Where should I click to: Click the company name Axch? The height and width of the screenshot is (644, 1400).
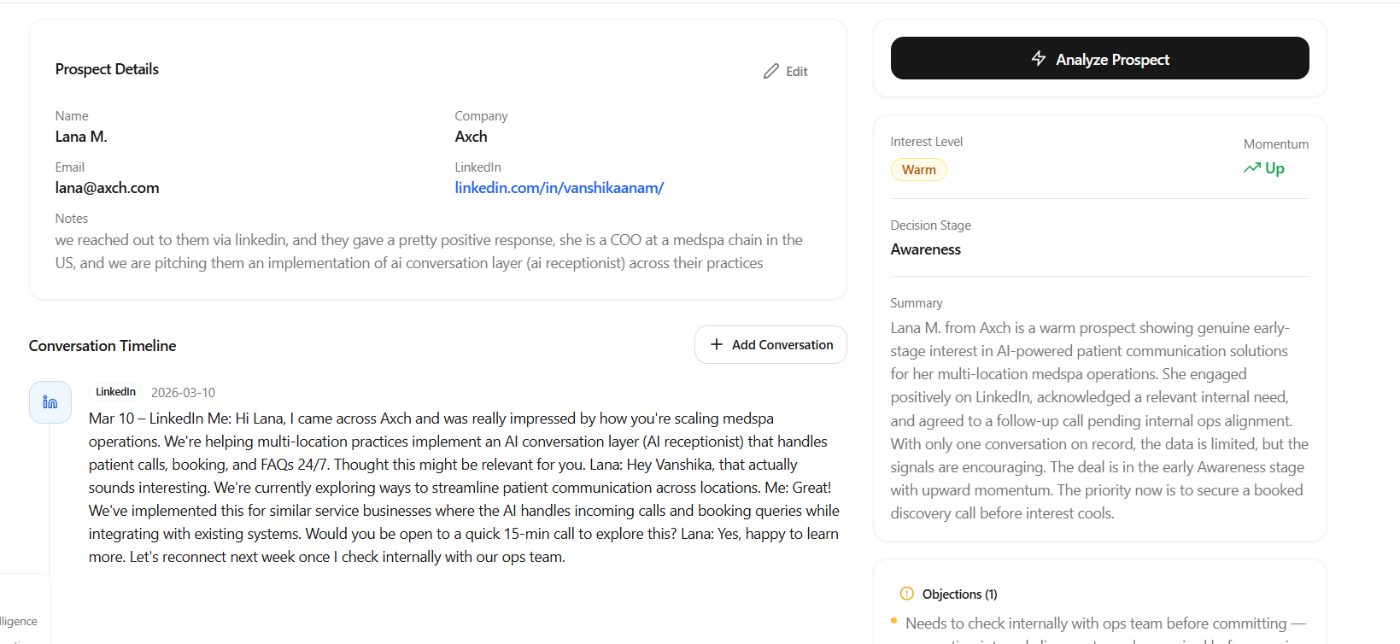(x=471, y=137)
